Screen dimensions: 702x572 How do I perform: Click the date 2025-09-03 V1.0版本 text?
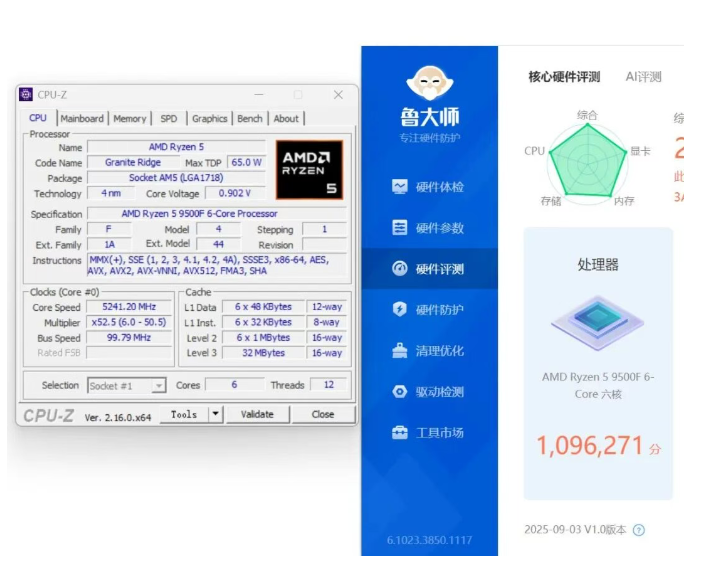[575, 530]
